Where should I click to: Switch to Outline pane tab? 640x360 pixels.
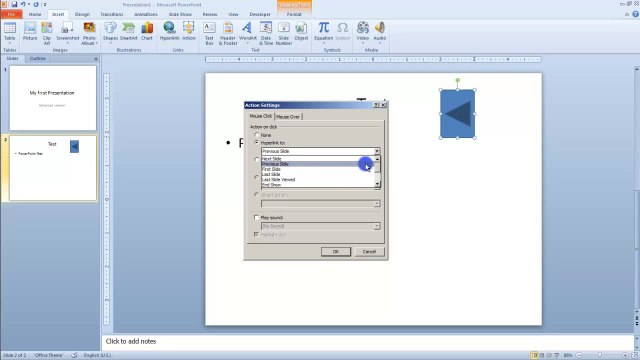38,58
